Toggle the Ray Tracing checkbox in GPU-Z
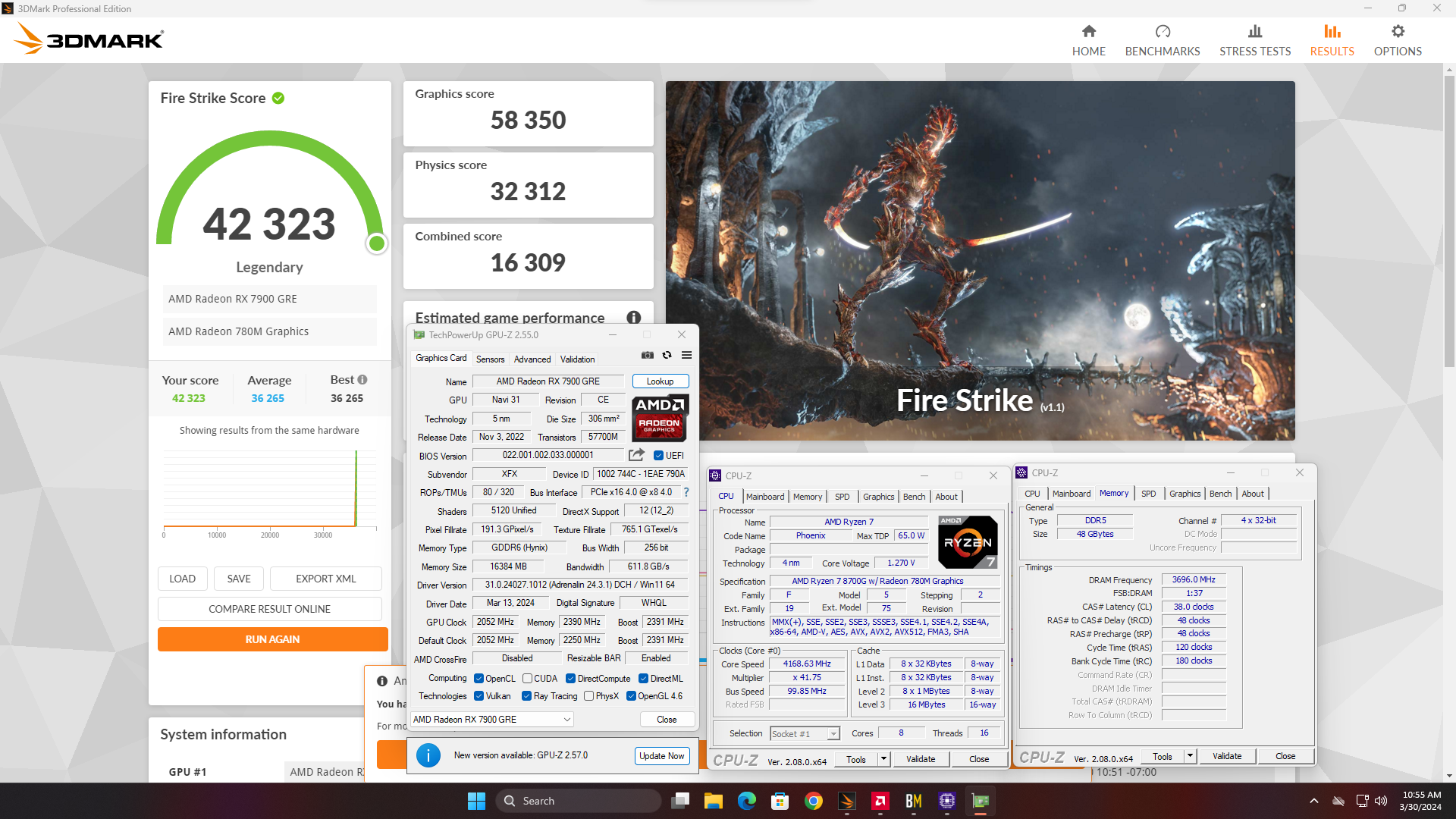Screen dimensions: 1456x819 tap(527, 696)
